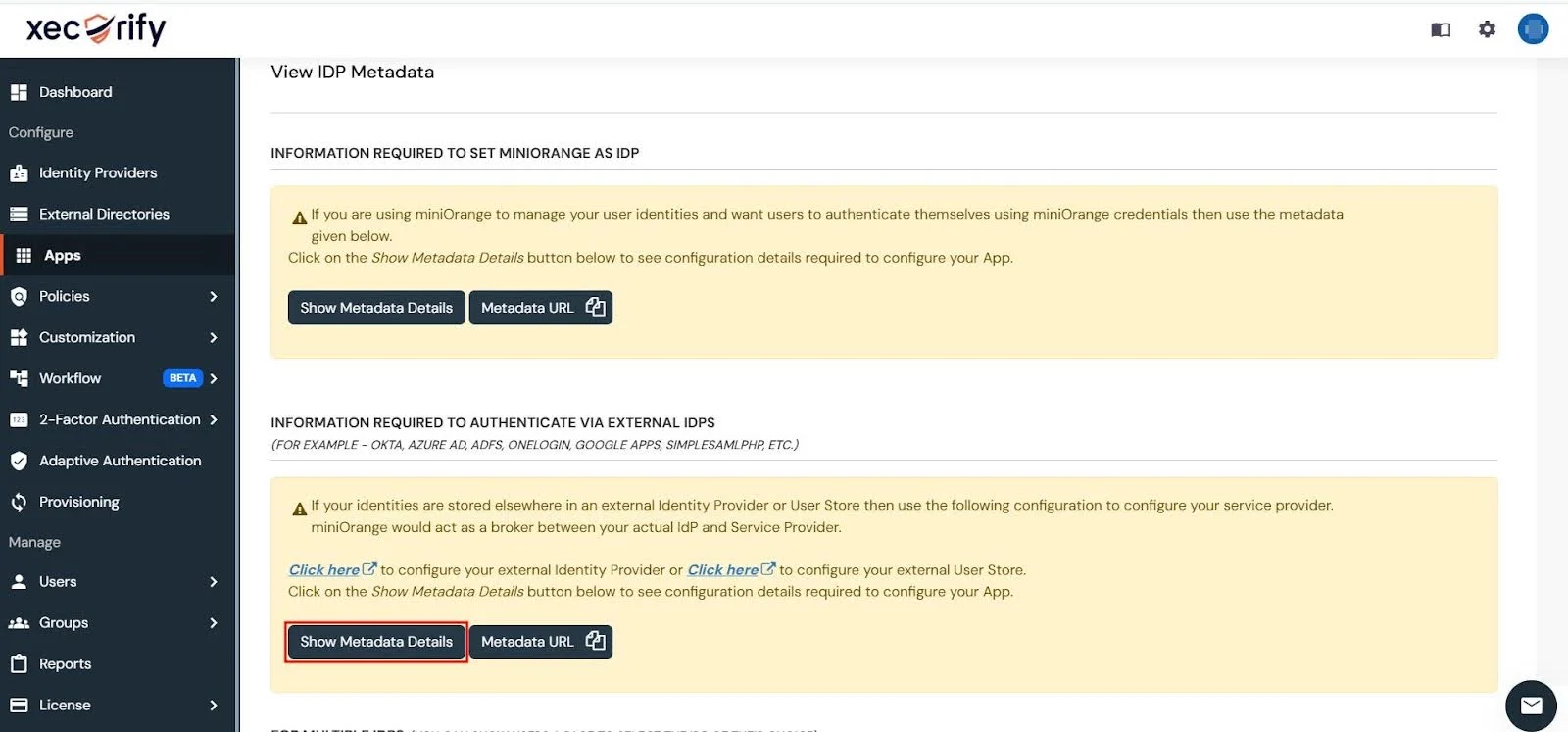Click Metadata URL button under miniOrange as IDP
Screen dimensions: 1568x732
pos(541,307)
